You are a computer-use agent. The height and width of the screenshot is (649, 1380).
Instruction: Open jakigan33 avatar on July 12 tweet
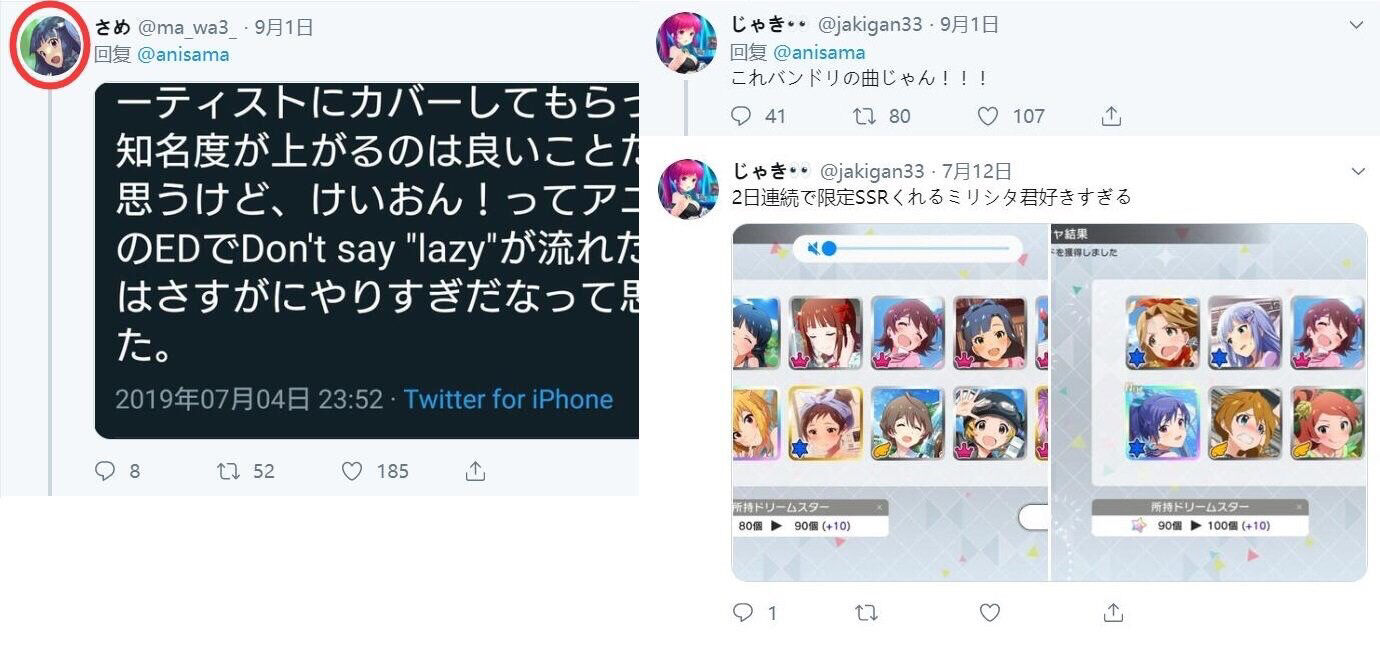coord(687,189)
